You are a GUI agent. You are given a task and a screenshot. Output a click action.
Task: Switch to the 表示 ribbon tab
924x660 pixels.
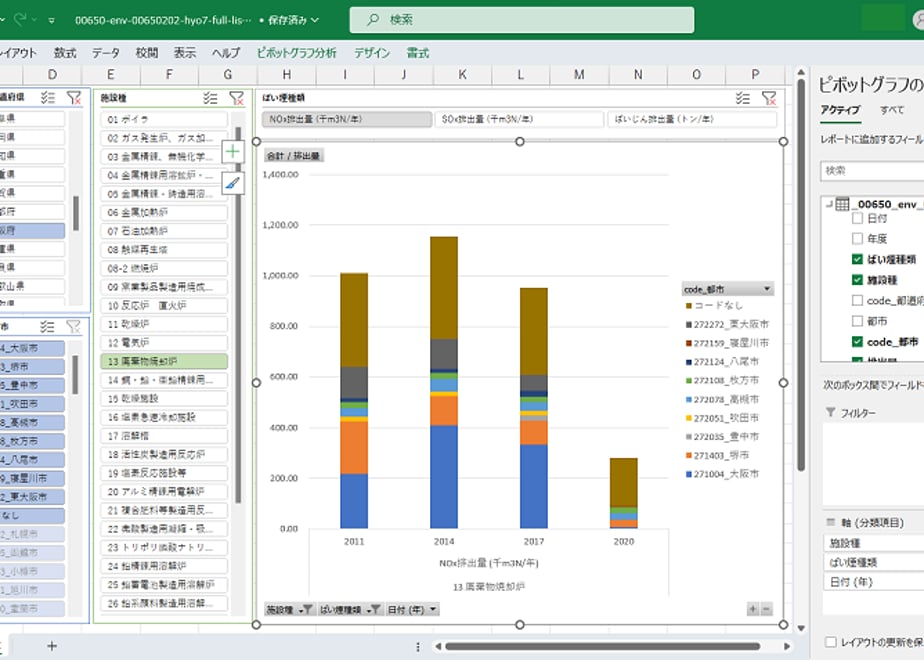pyautogui.click(x=184, y=53)
